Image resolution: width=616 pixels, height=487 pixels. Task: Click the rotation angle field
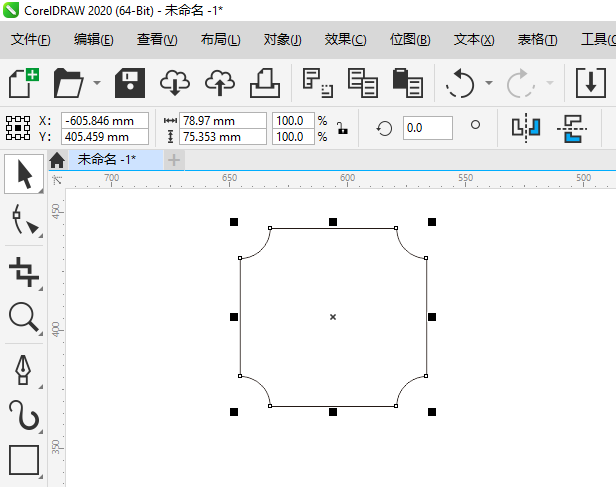coord(427,128)
